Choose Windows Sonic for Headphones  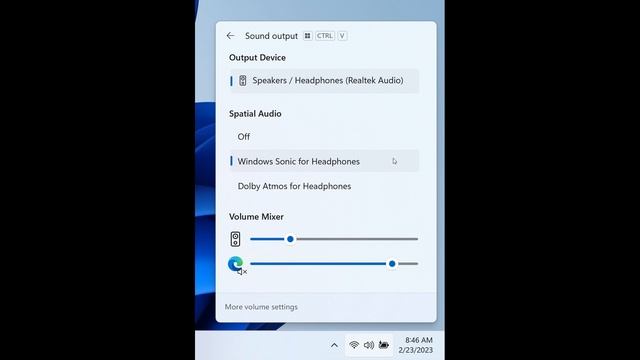tap(324, 161)
